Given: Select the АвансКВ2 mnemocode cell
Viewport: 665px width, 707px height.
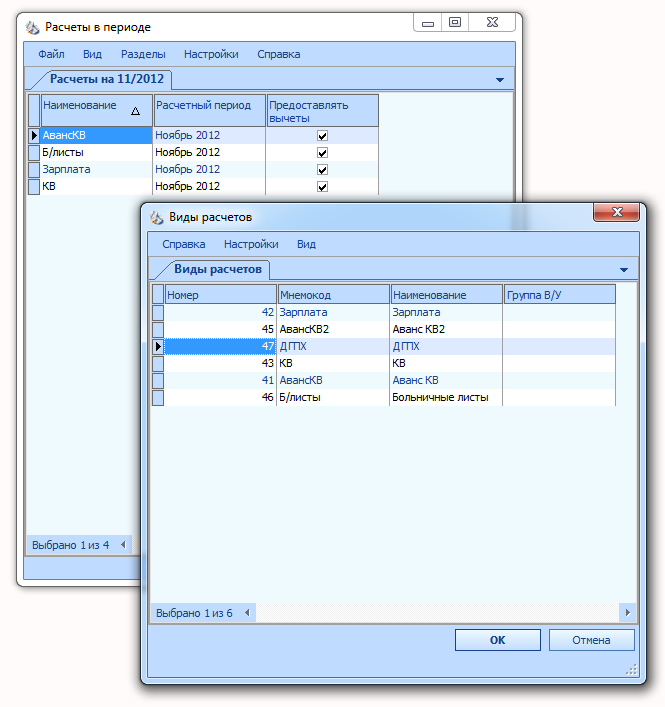Looking at the screenshot, I should [333, 330].
